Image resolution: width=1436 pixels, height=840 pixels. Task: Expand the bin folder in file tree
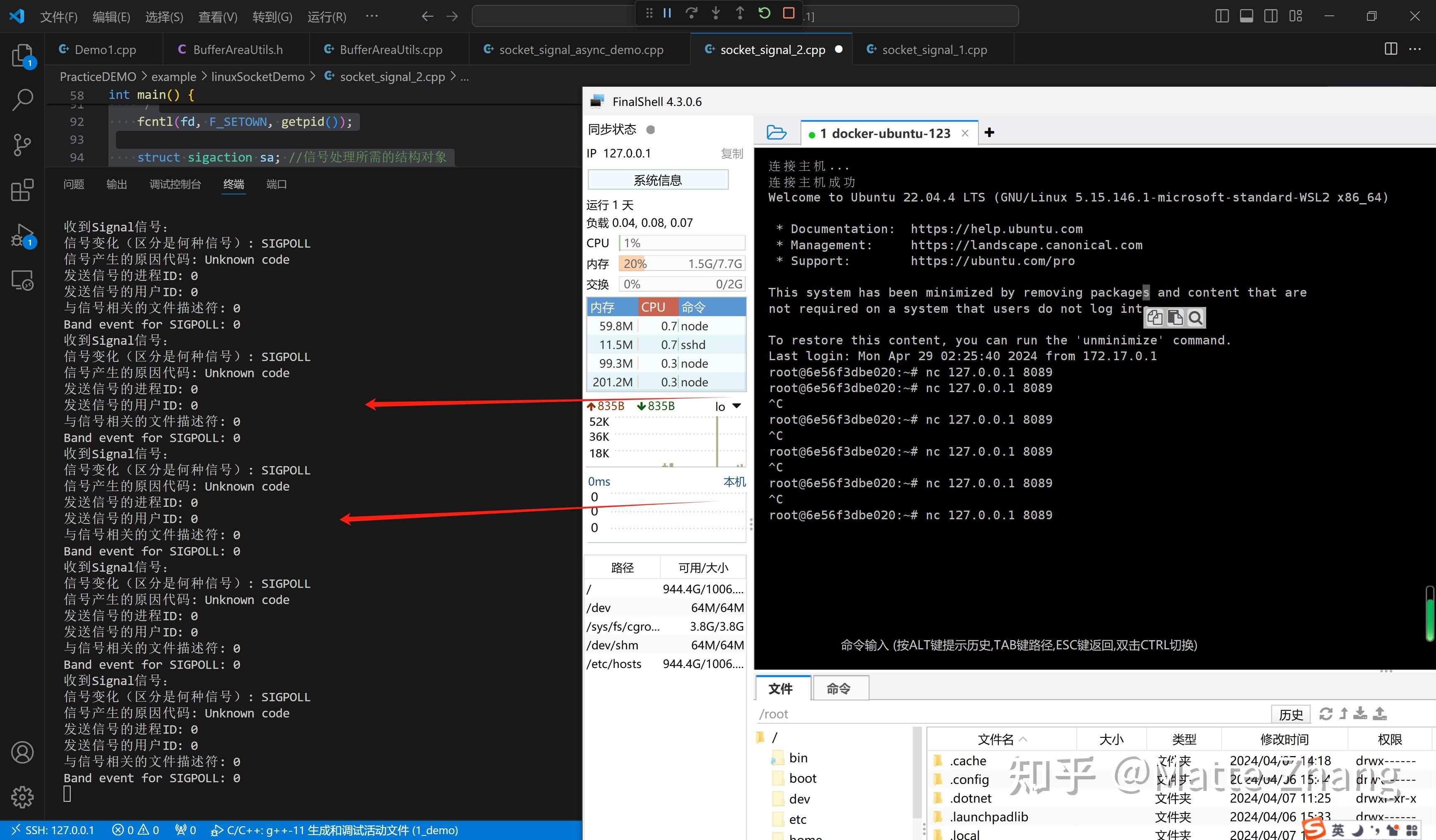click(798, 758)
